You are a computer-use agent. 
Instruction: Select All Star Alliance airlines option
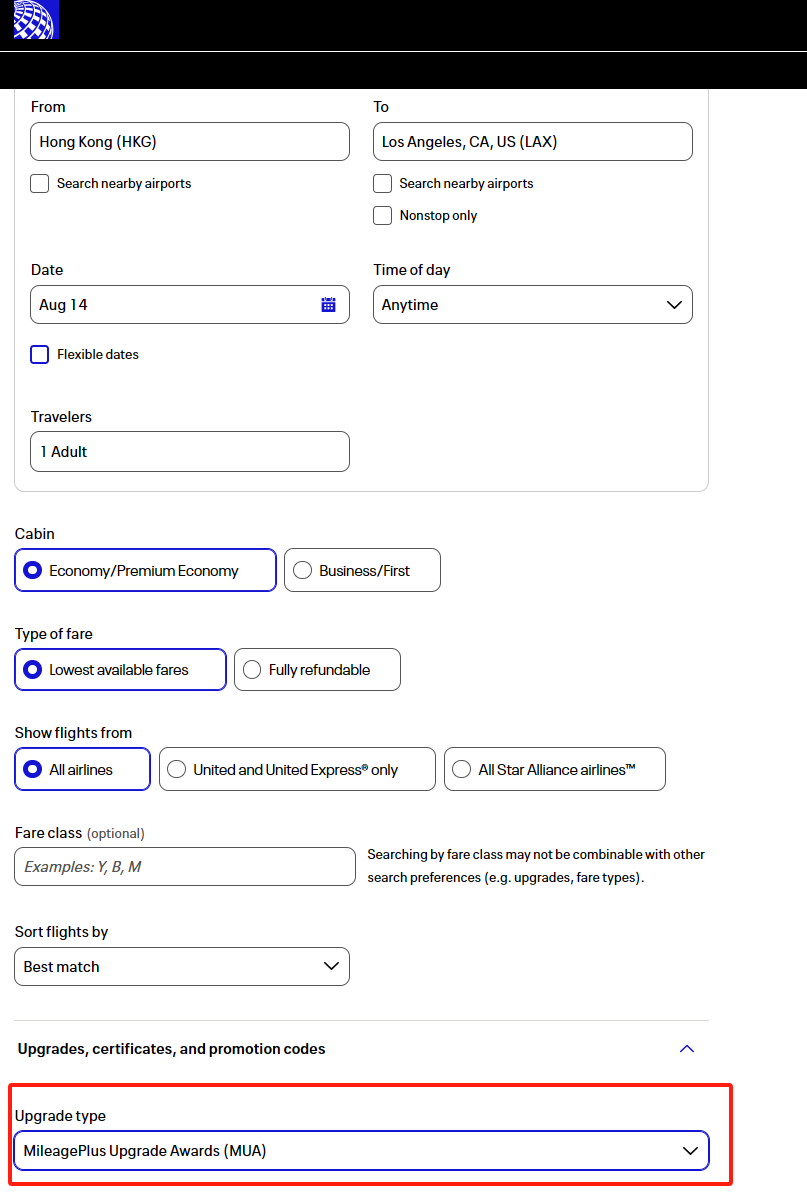click(x=462, y=770)
